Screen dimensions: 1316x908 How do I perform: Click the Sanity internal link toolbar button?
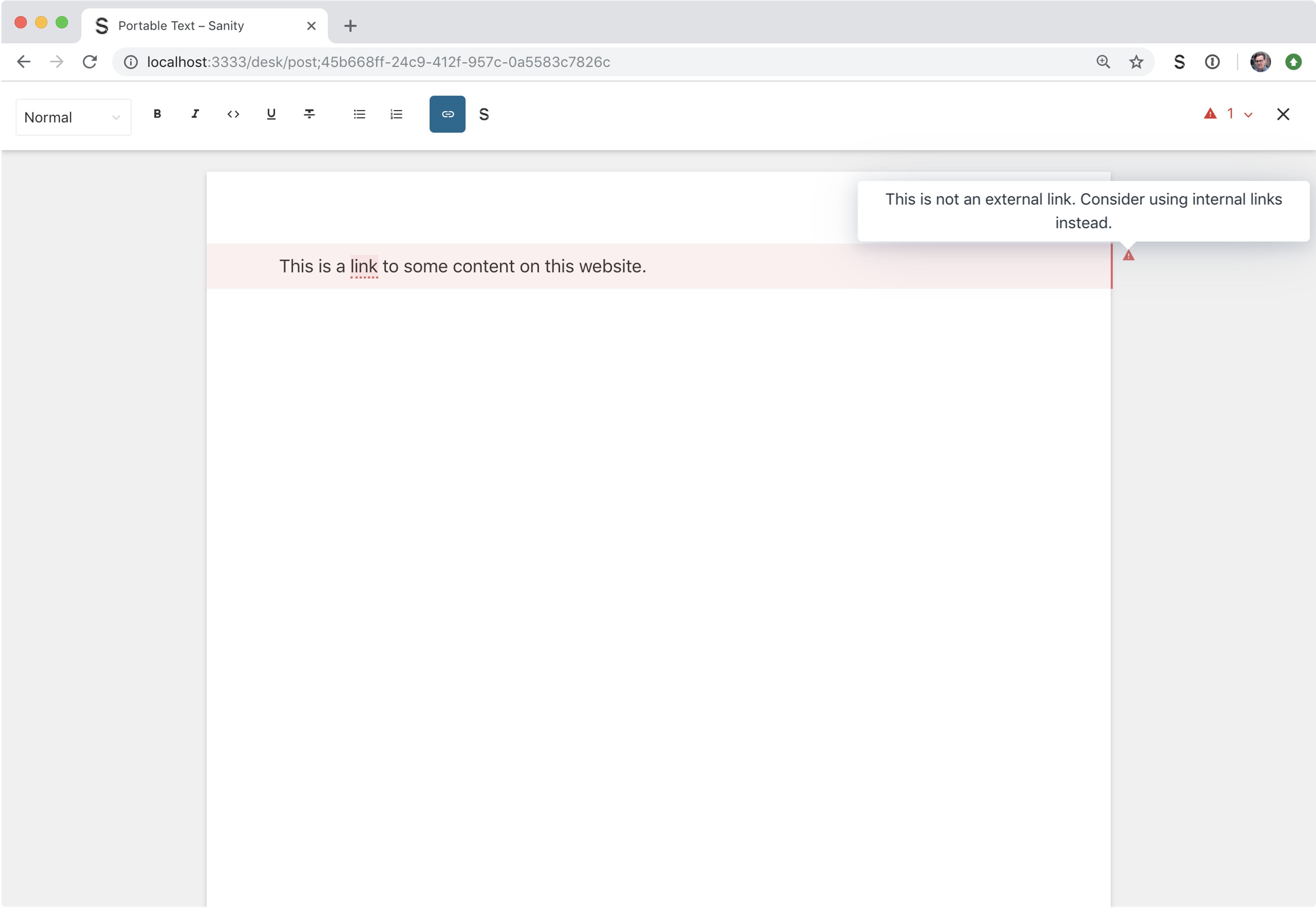point(484,114)
